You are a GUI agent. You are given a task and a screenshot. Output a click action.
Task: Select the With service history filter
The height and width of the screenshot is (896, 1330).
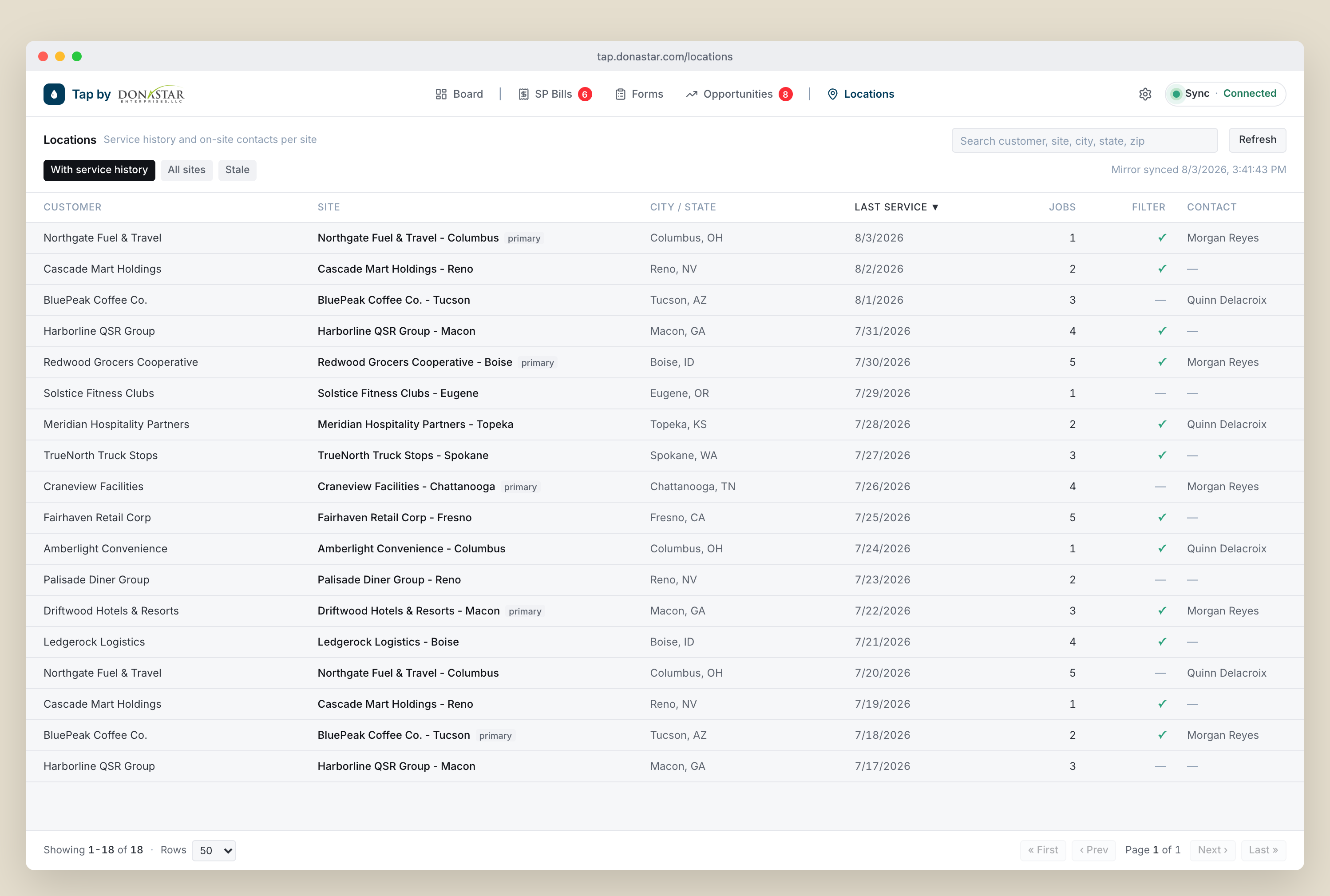click(x=99, y=170)
